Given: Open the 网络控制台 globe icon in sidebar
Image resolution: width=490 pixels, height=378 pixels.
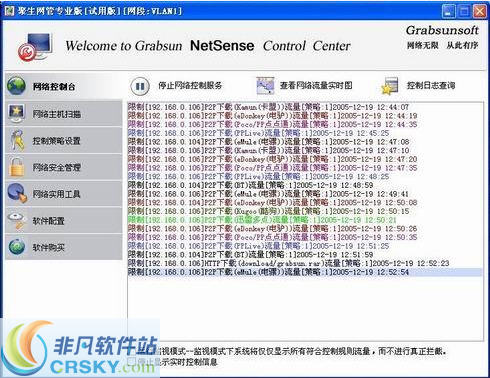Looking at the screenshot, I should pos(16,86).
